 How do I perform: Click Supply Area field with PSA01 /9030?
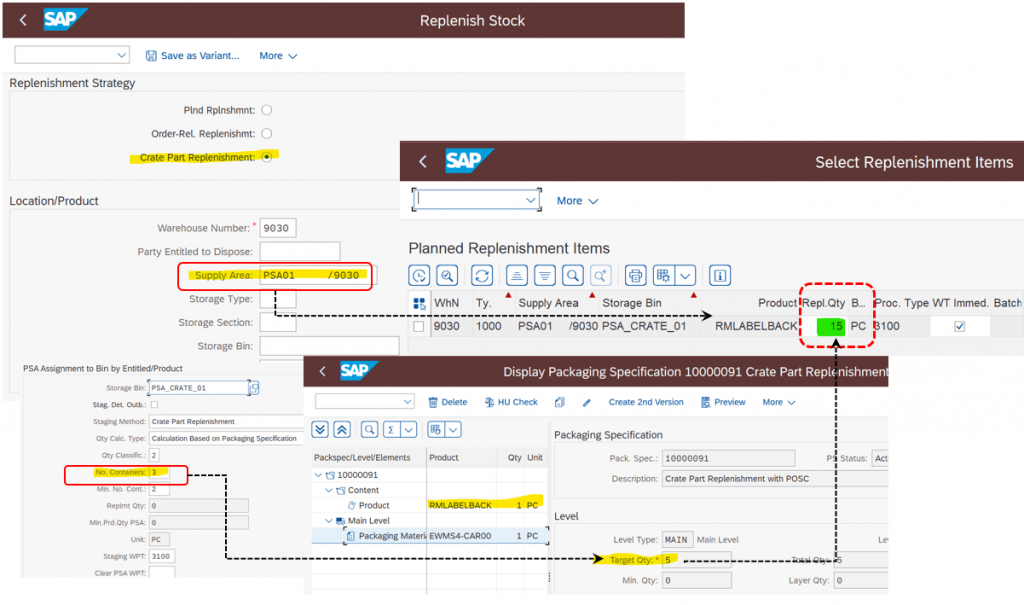(316, 275)
